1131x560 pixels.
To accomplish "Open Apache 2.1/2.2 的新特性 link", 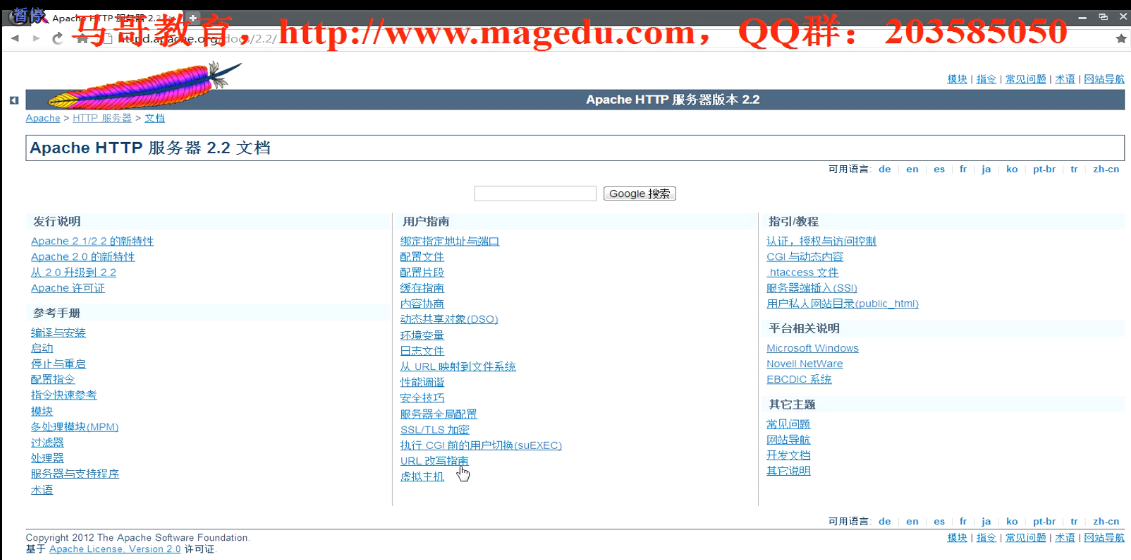I will (92, 241).
